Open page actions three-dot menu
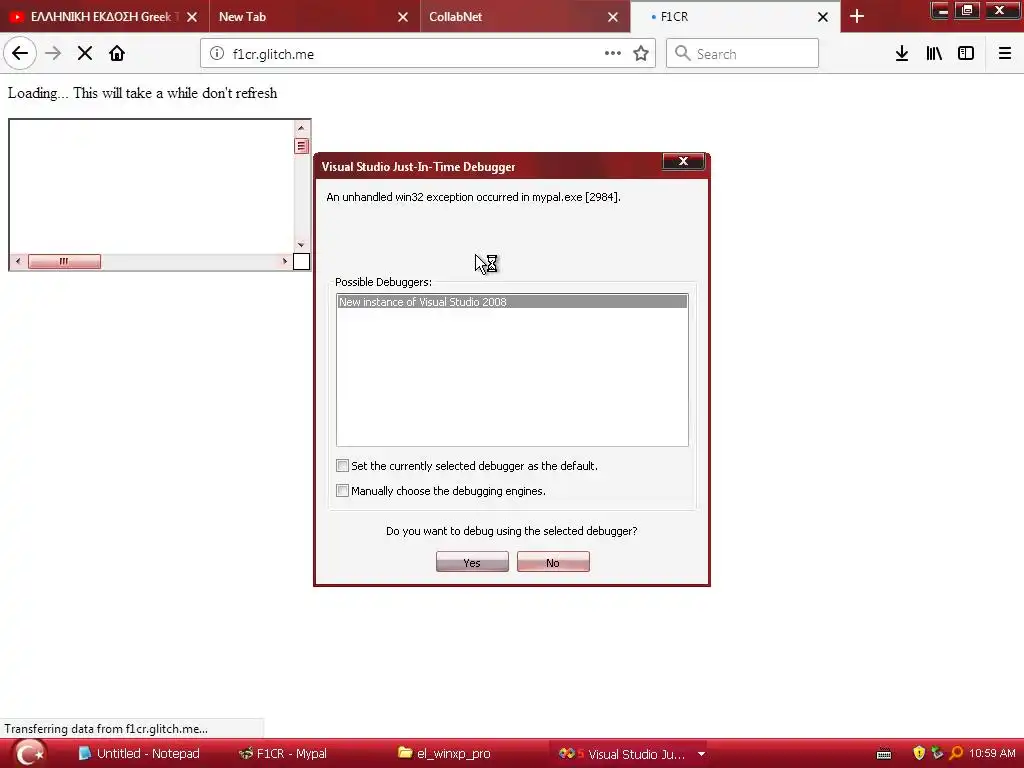 (x=613, y=54)
